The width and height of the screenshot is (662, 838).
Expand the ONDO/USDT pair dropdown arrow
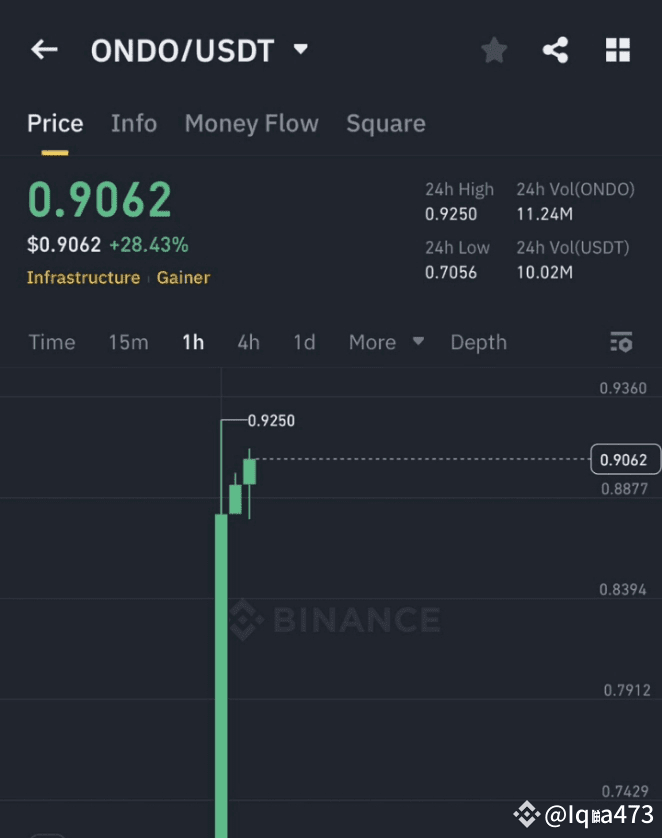tap(301, 49)
